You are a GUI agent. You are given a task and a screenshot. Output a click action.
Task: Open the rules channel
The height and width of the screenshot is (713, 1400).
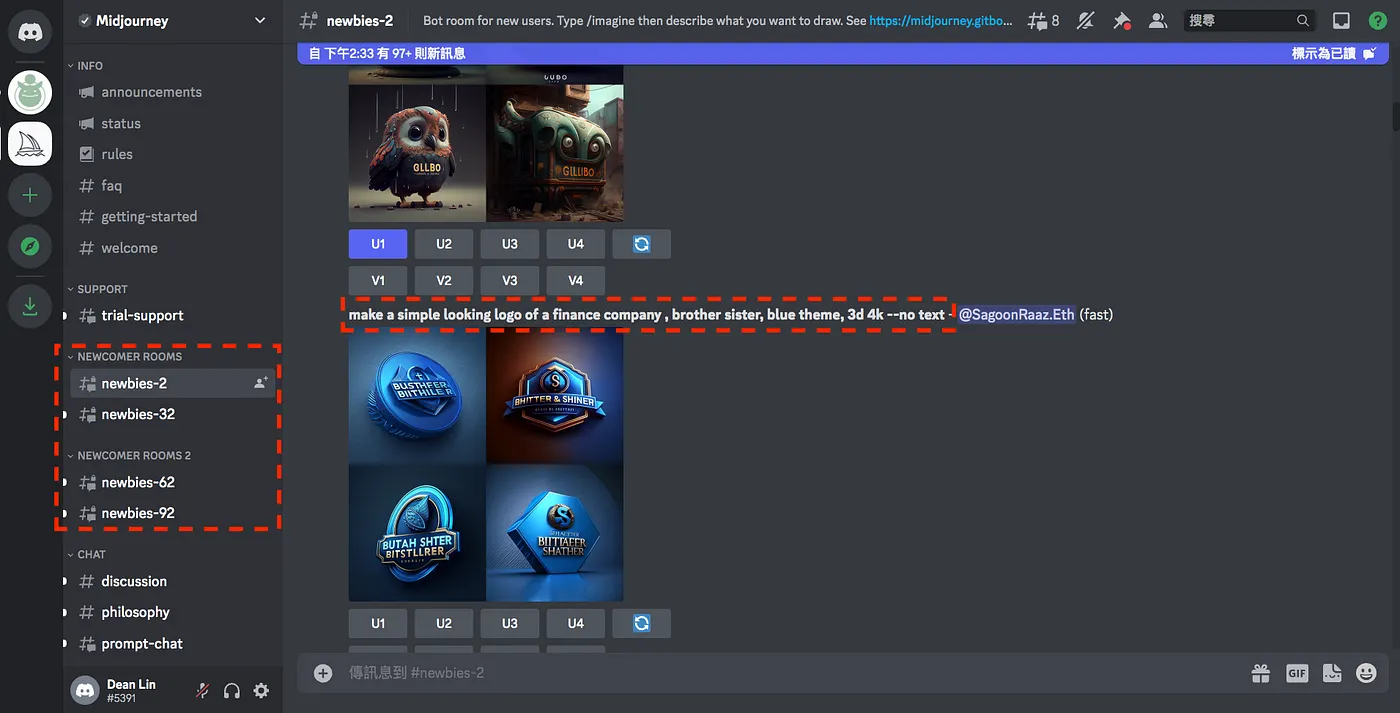[173, 154]
